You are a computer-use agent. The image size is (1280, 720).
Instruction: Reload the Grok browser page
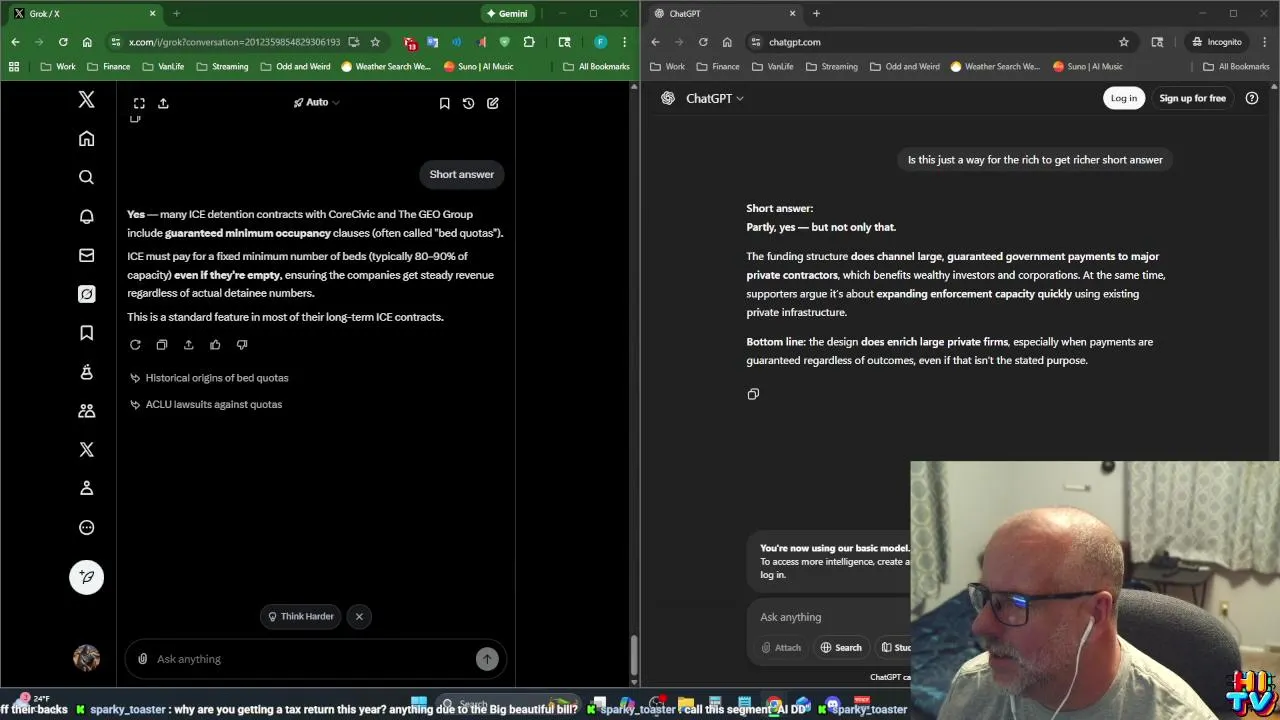63,42
